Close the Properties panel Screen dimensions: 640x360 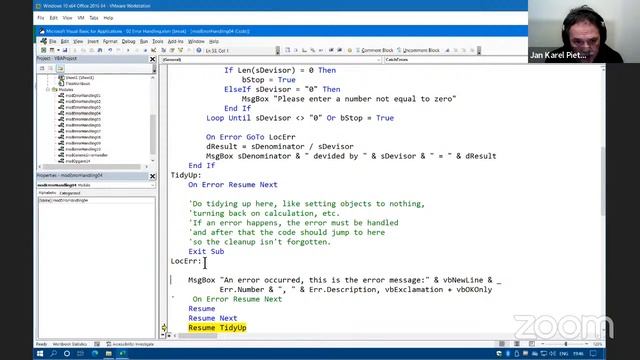152,176
